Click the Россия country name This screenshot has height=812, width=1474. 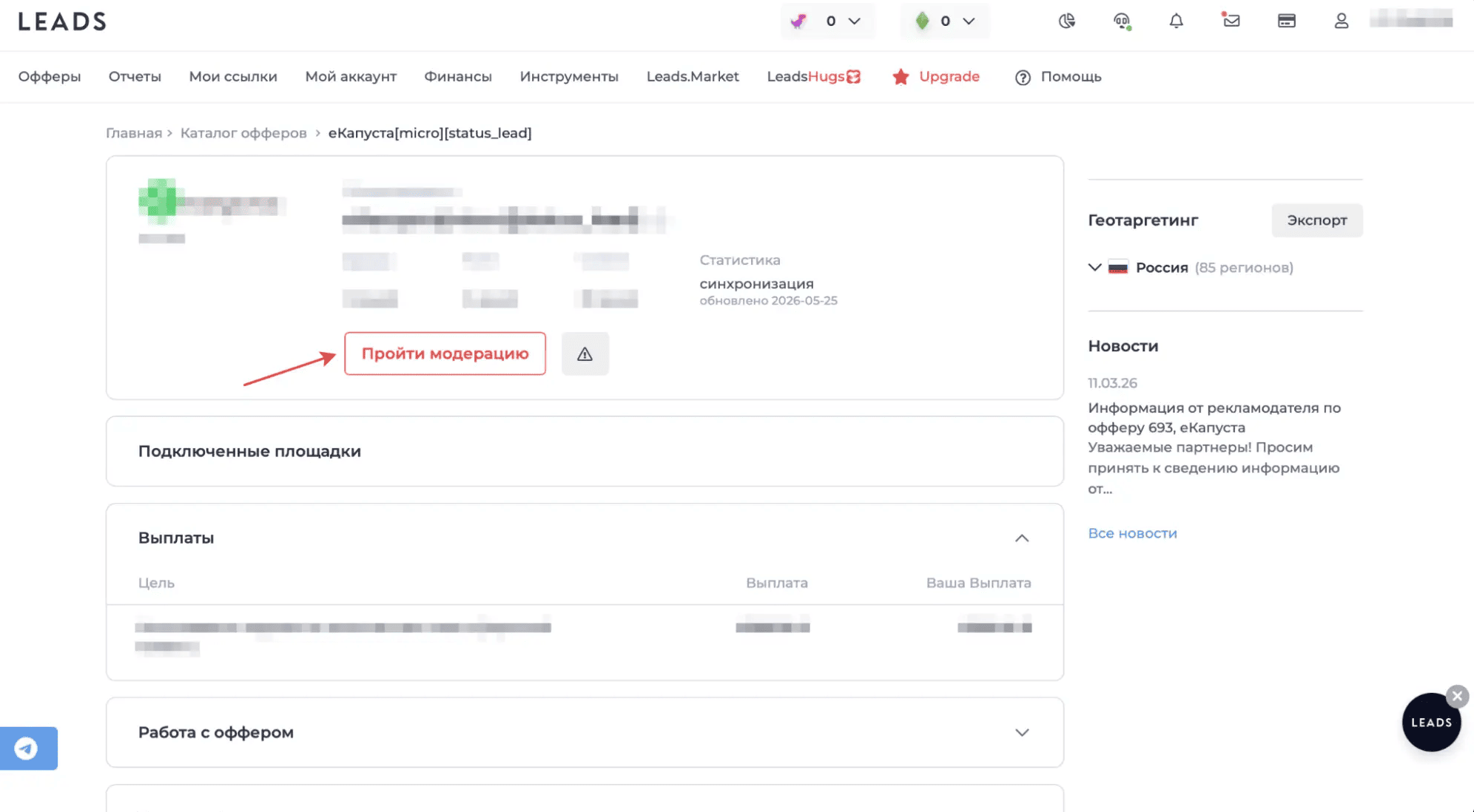click(x=1162, y=268)
